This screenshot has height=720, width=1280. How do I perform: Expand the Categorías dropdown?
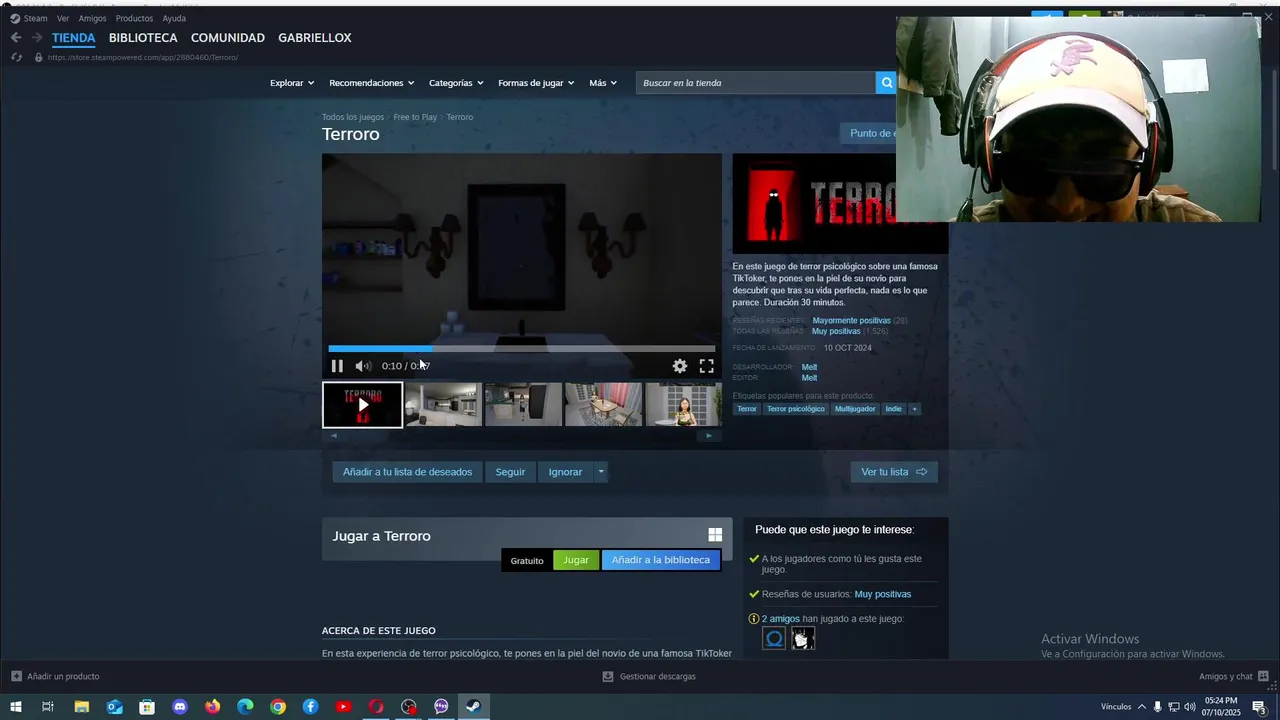(456, 83)
